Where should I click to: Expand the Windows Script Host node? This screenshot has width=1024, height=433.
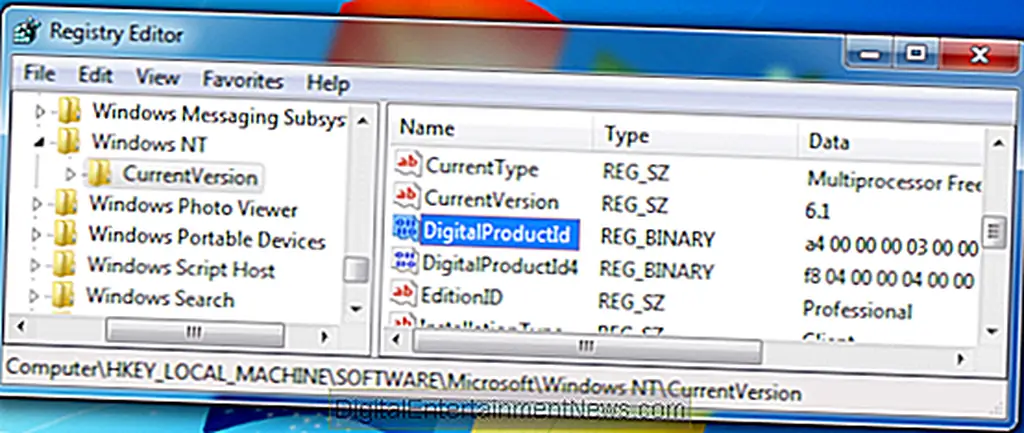[x=39, y=267]
